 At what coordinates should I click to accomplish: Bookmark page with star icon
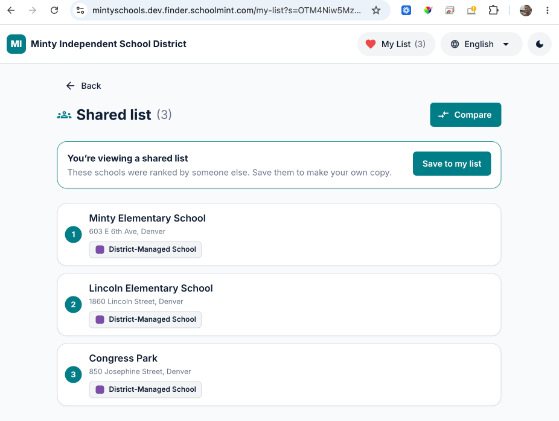coord(376,10)
